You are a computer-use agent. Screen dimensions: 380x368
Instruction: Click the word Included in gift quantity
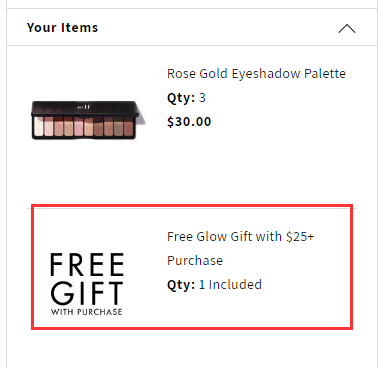pyautogui.click(x=235, y=285)
